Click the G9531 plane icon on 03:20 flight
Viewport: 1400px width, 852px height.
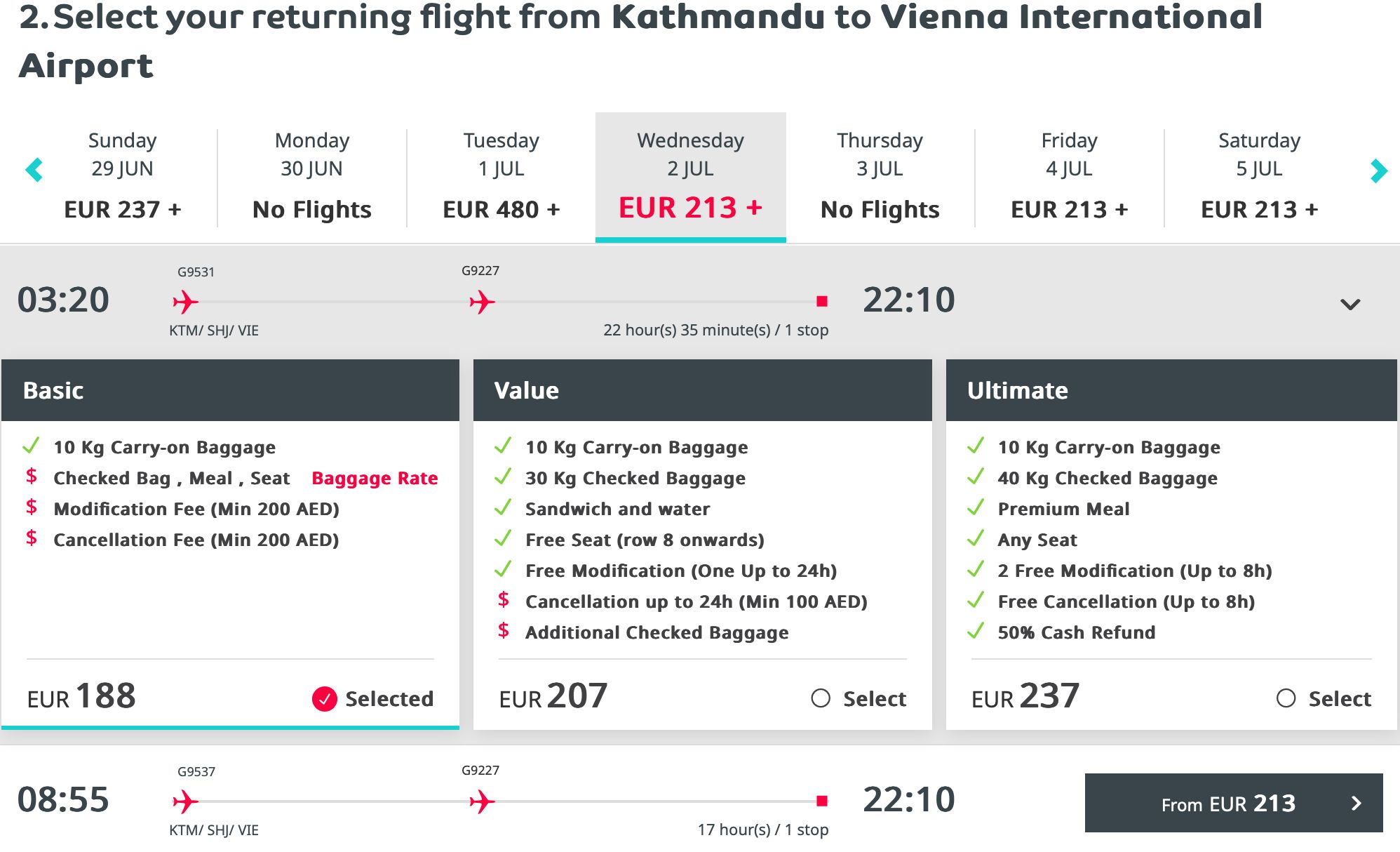pyautogui.click(x=185, y=302)
